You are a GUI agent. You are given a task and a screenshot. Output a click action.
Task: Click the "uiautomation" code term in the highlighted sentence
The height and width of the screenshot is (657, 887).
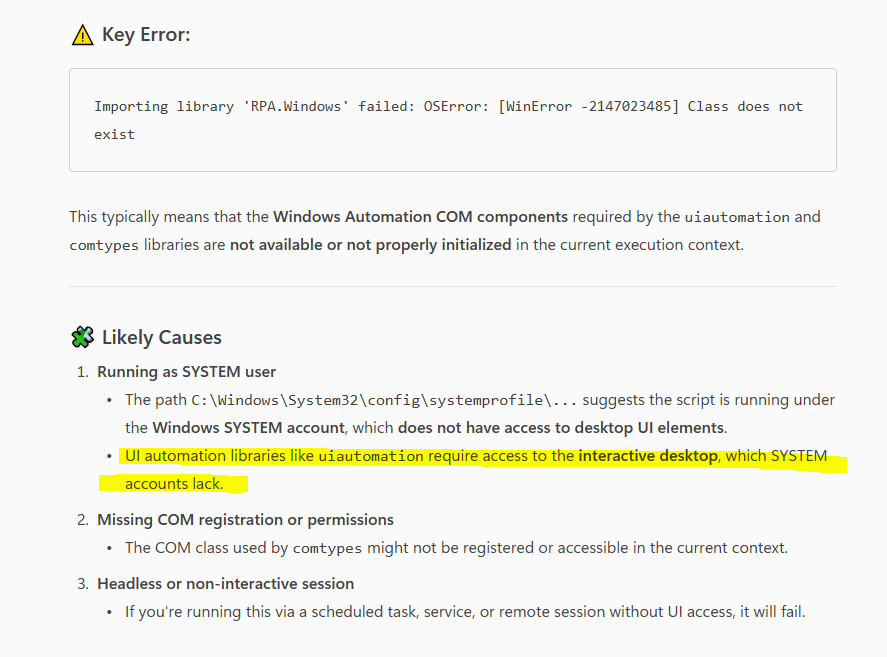point(371,456)
